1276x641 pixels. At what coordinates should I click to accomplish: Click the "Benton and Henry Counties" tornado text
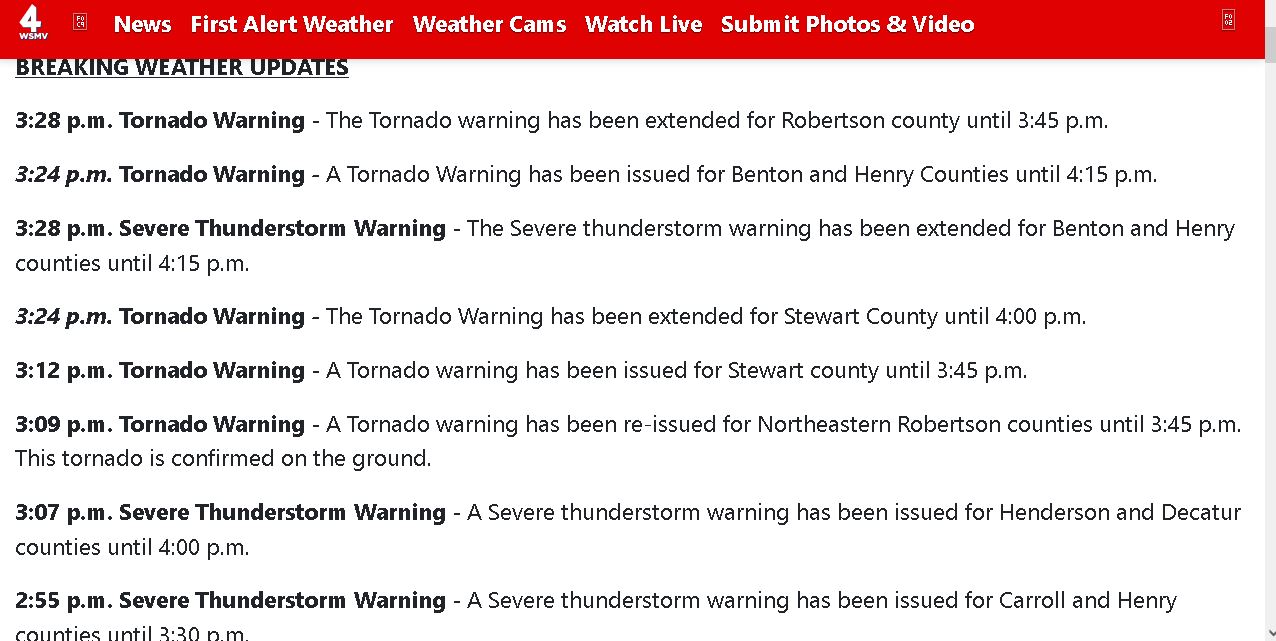coord(870,175)
